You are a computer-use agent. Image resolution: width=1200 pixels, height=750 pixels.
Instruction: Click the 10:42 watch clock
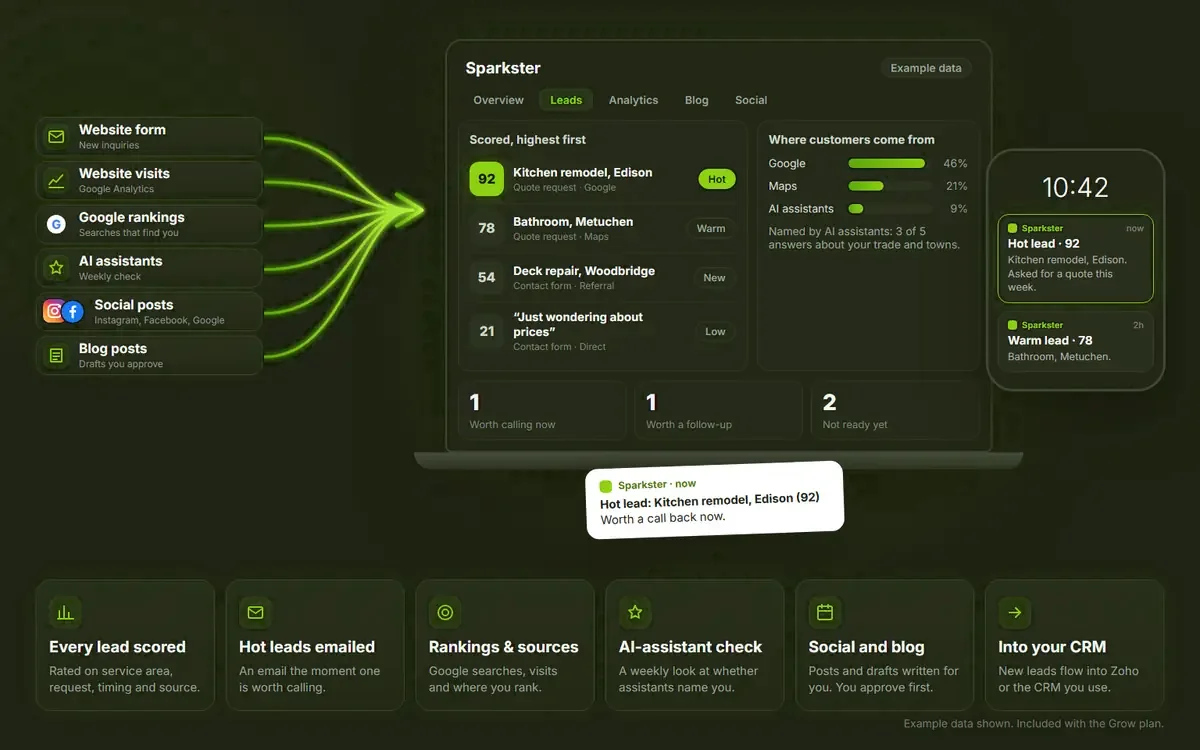pyautogui.click(x=1075, y=187)
